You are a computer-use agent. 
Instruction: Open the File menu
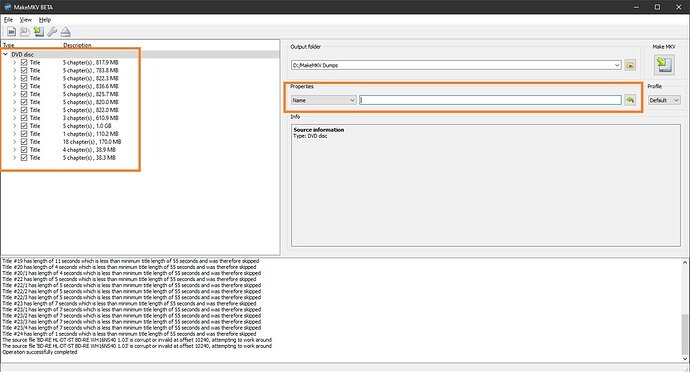point(8,20)
